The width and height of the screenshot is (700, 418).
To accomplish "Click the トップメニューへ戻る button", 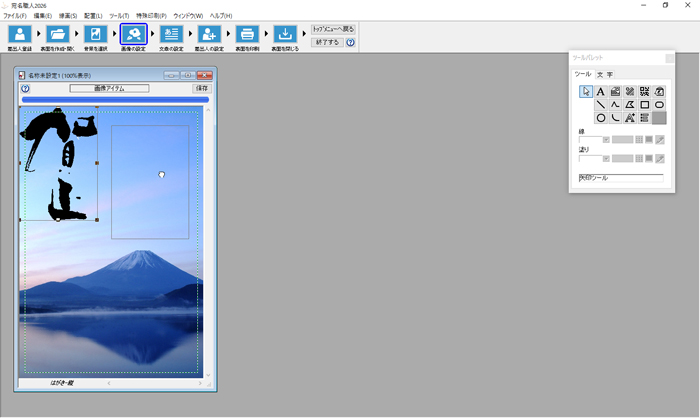I will coord(333,30).
